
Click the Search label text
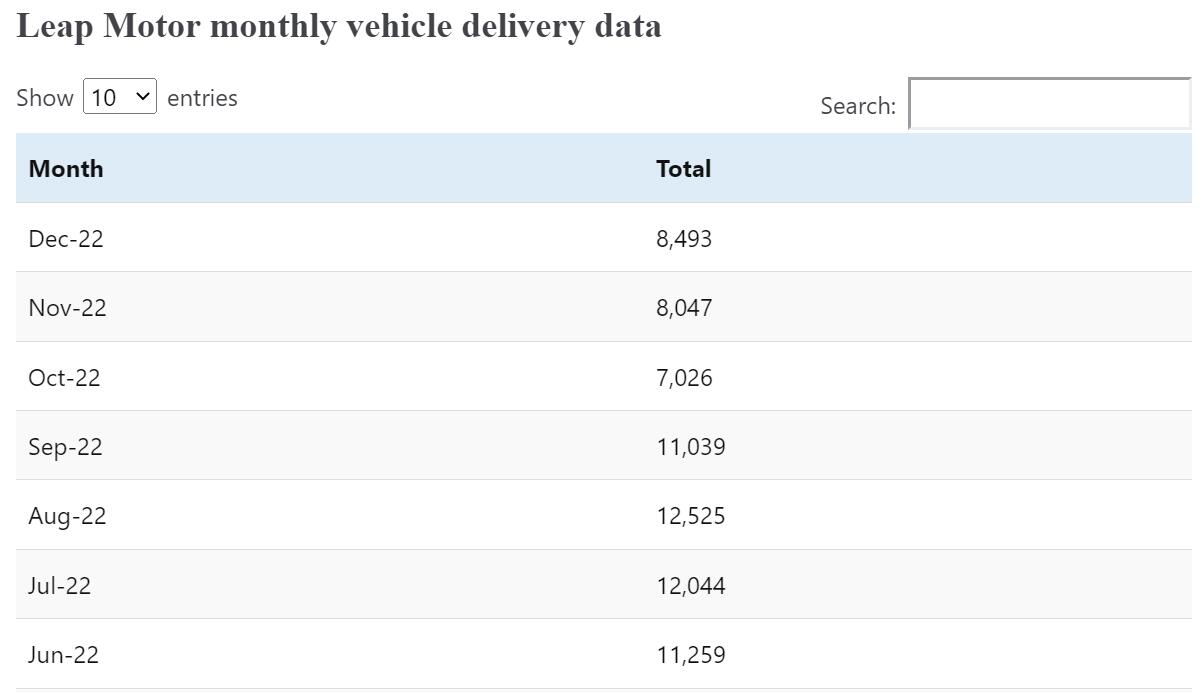point(857,105)
